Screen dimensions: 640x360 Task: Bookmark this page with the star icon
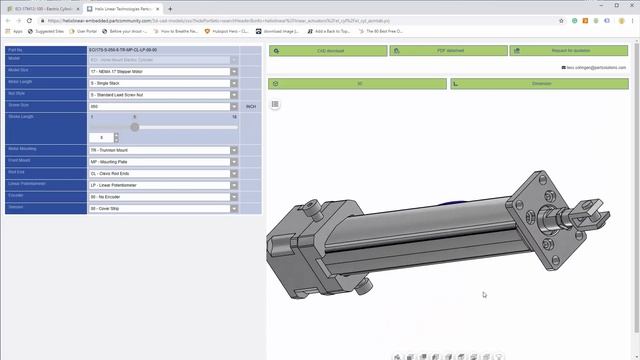click(561, 20)
